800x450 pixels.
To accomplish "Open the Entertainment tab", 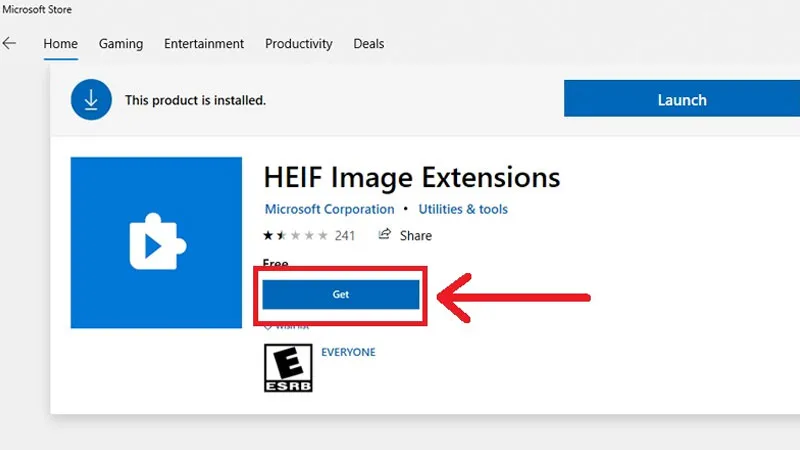I will [204, 44].
